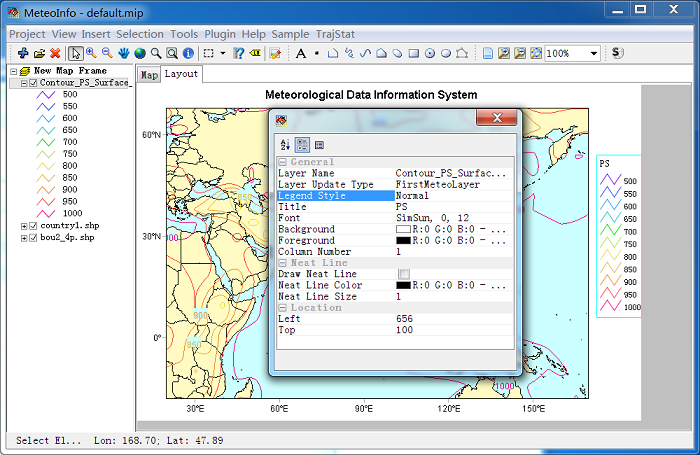
Task: Open the Plugin menu
Action: click(x=219, y=33)
